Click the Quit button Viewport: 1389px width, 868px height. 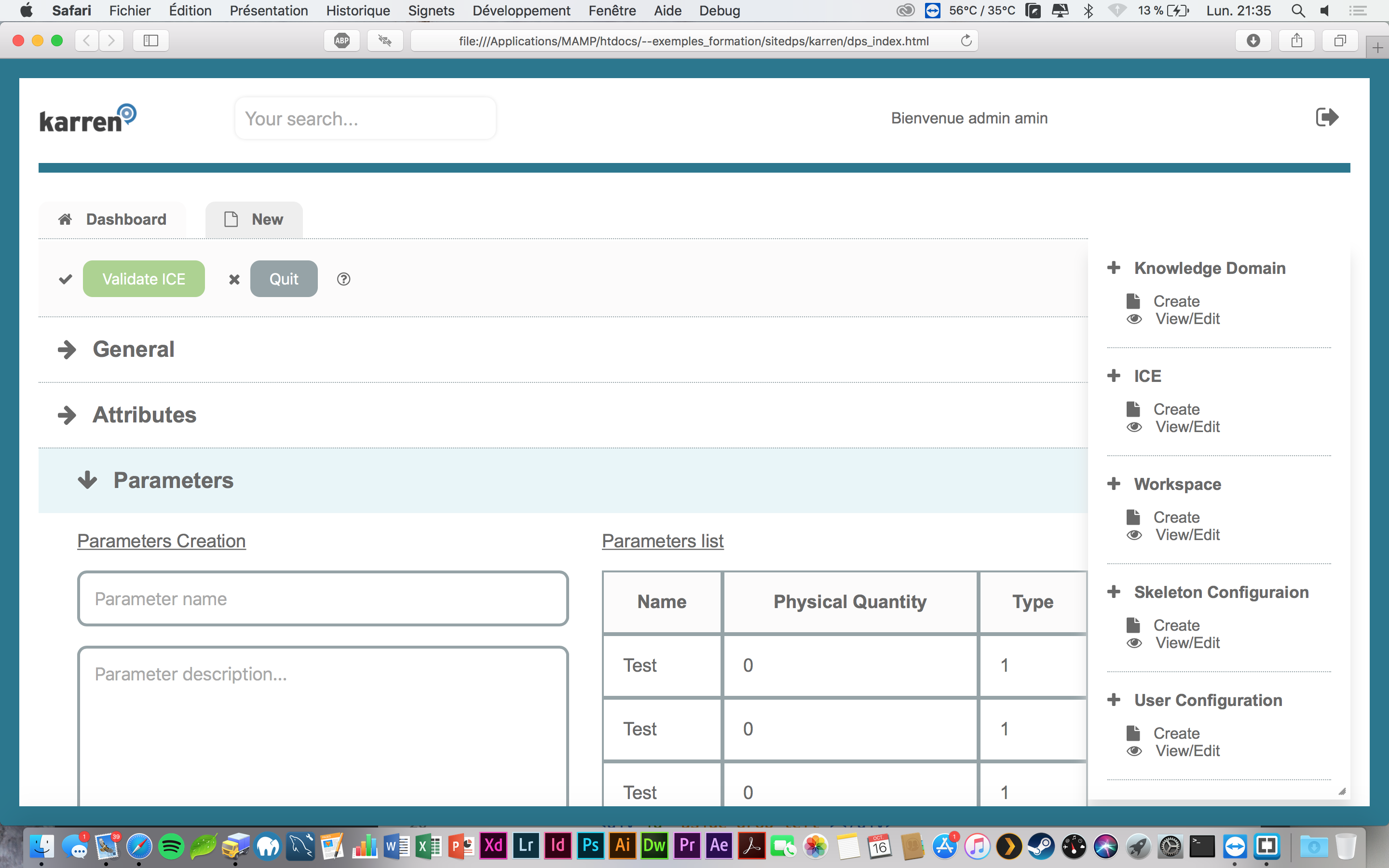pos(284,279)
